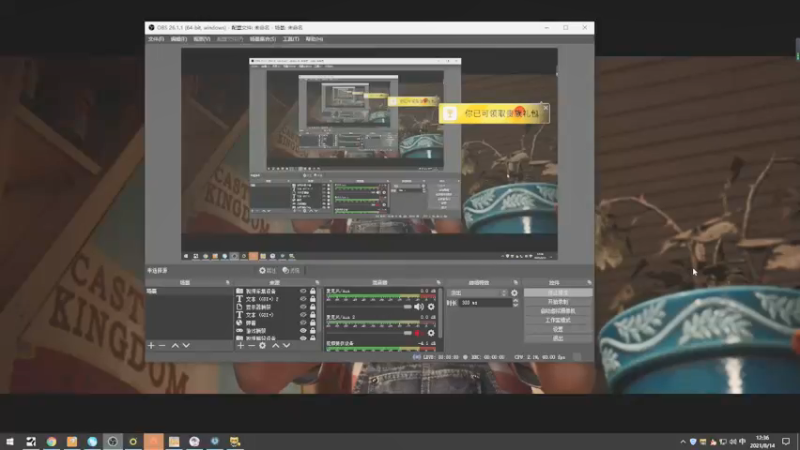
Task: Open the 编辑(E) menu
Action: point(179,39)
